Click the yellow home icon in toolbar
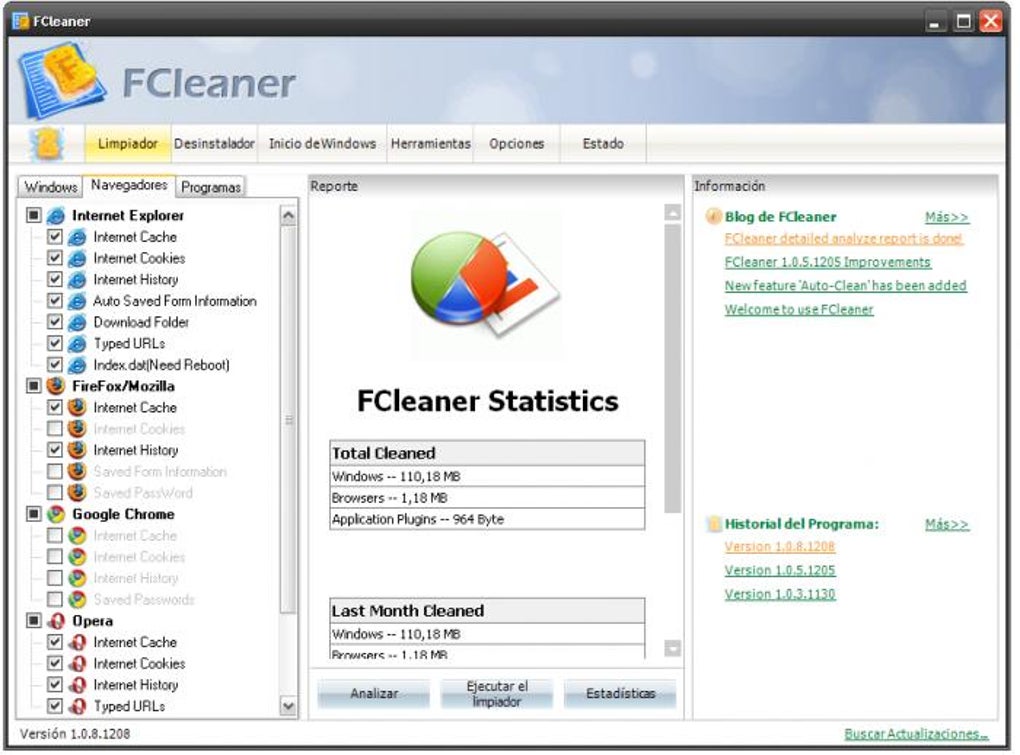Screen dimensions: 1020x755 click(x=47, y=144)
